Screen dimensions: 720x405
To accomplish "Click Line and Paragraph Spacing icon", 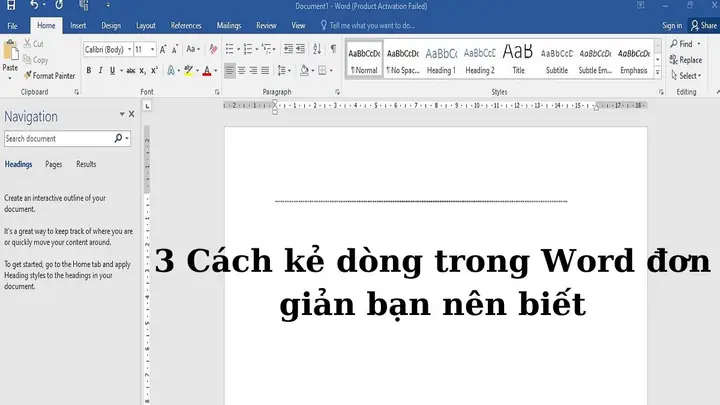I will click(281, 70).
